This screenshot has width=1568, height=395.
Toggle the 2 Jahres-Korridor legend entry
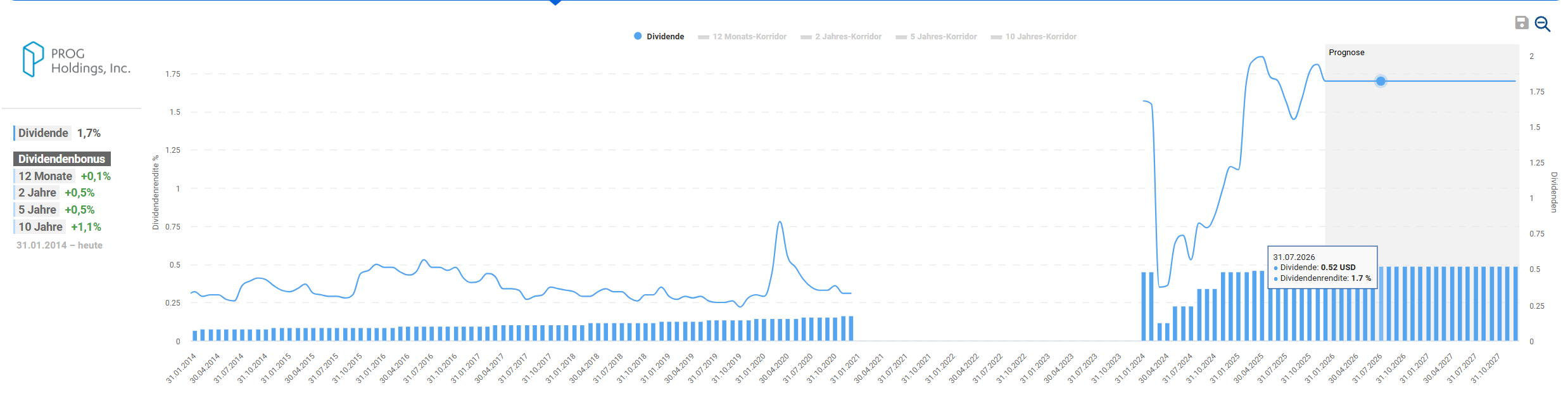841,37
